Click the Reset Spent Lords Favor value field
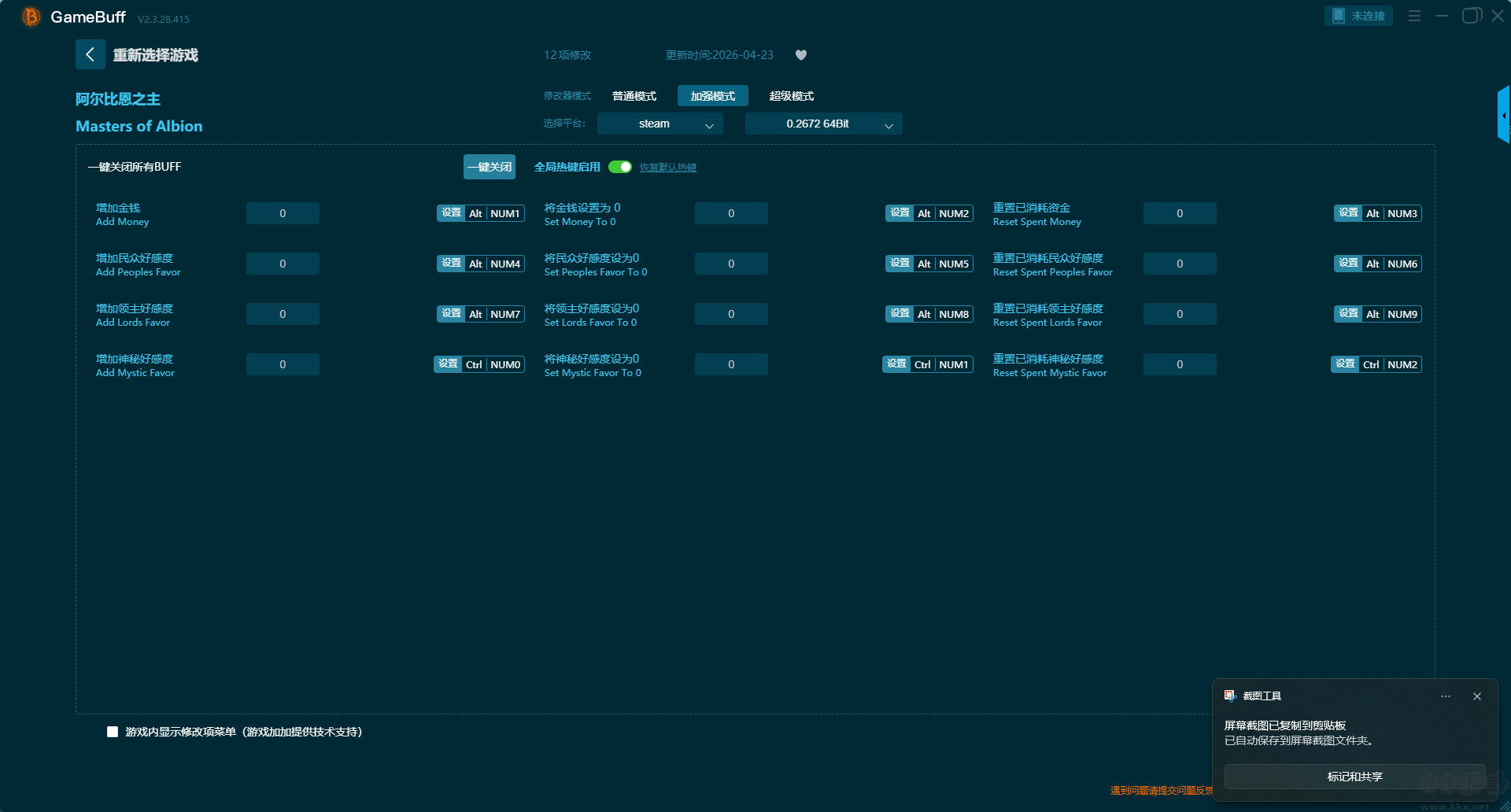1511x812 pixels. tap(1180, 314)
